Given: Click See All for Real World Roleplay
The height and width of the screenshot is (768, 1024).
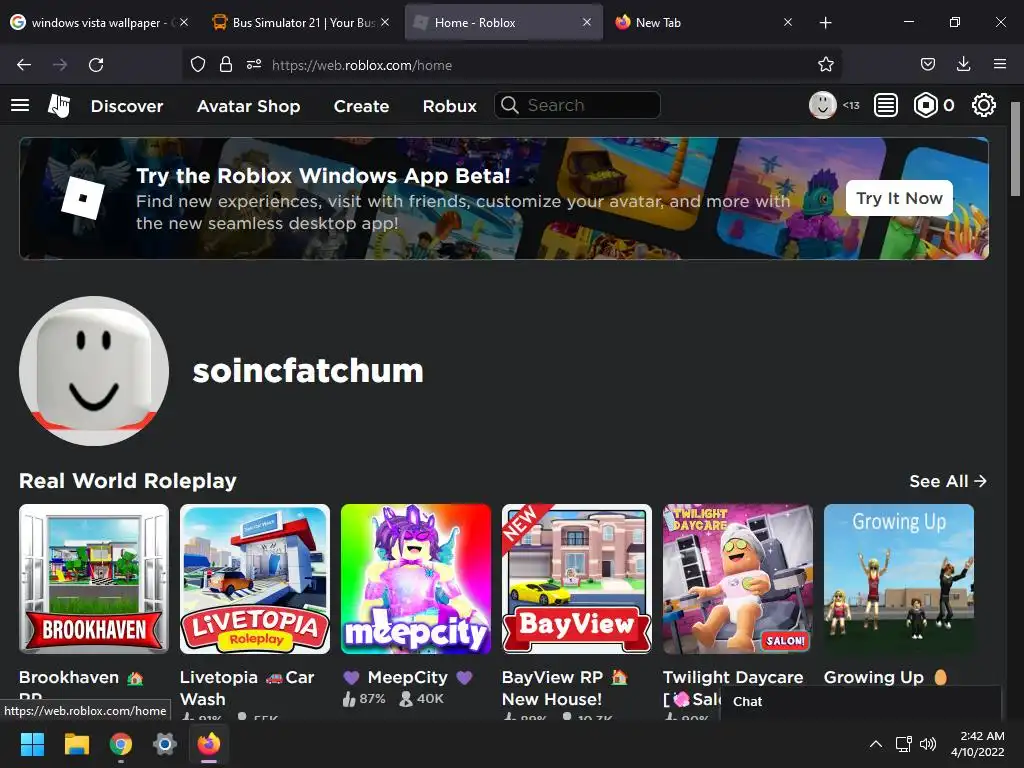Looking at the screenshot, I should (x=948, y=481).
